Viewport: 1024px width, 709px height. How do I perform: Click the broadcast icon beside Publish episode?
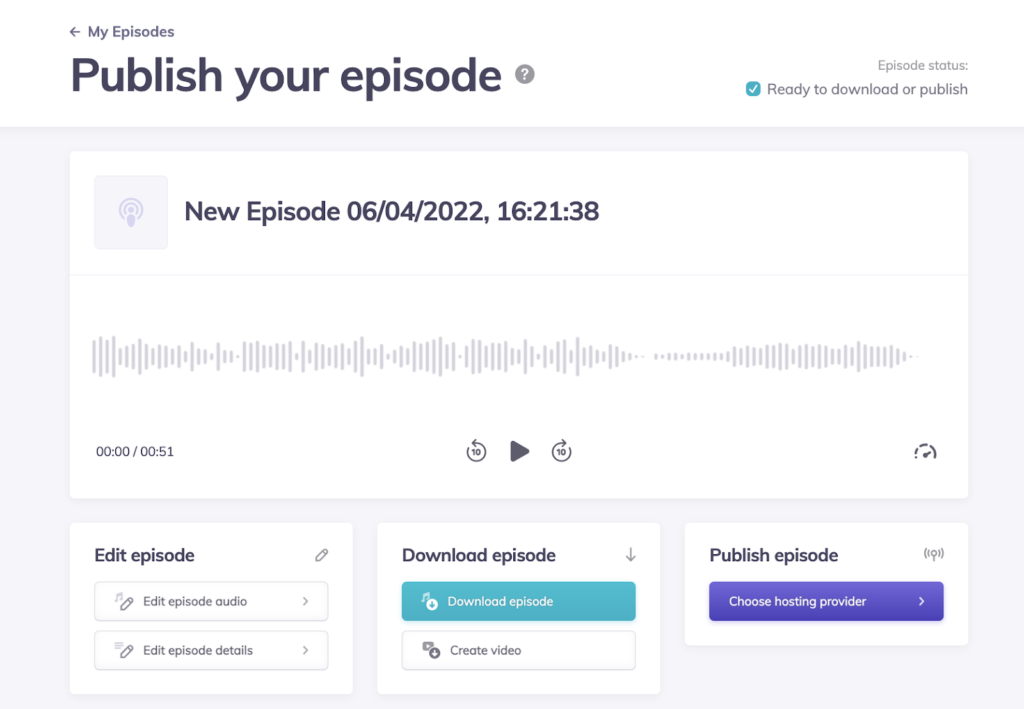934,555
